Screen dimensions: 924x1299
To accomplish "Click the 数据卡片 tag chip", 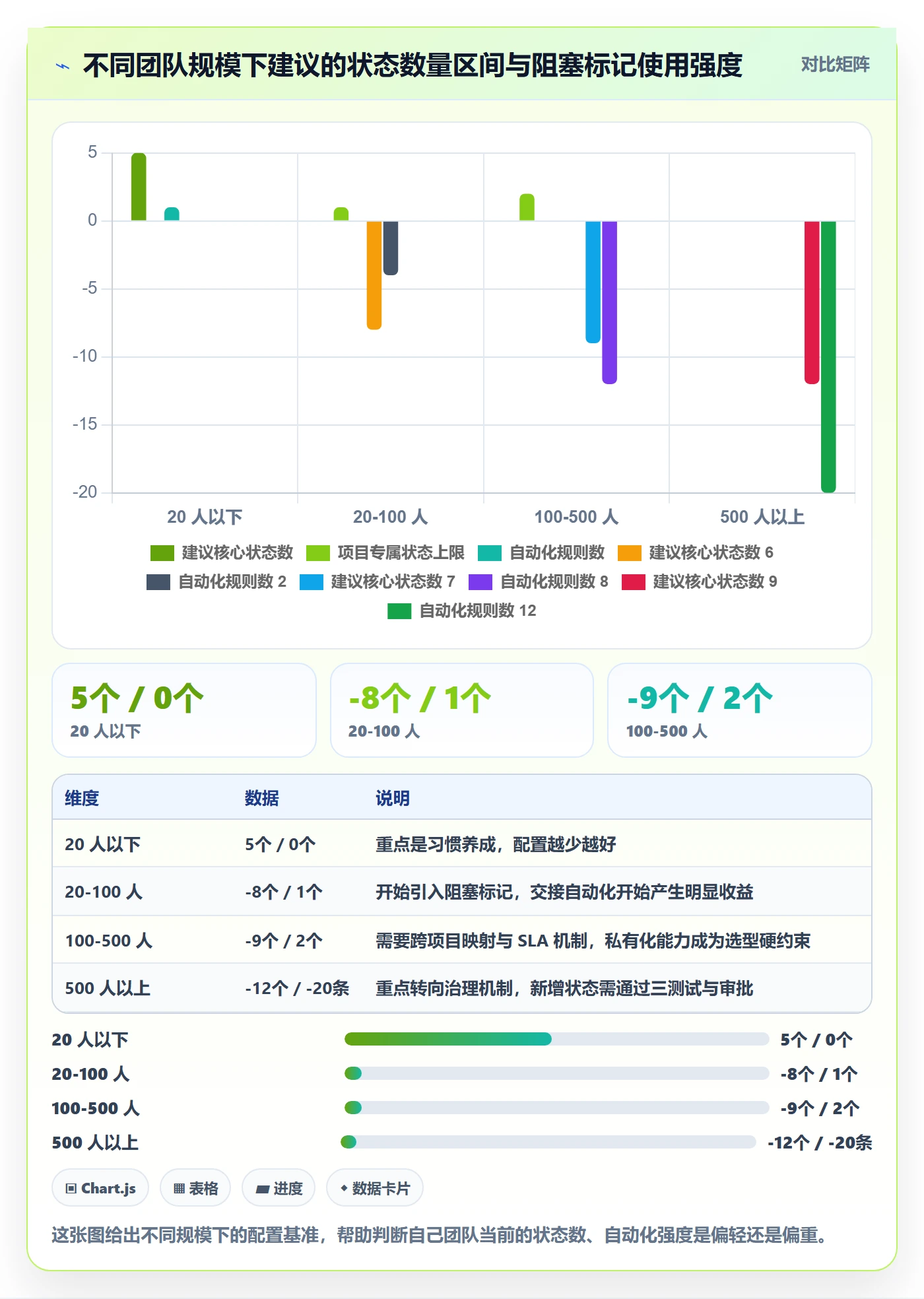I will point(375,1188).
